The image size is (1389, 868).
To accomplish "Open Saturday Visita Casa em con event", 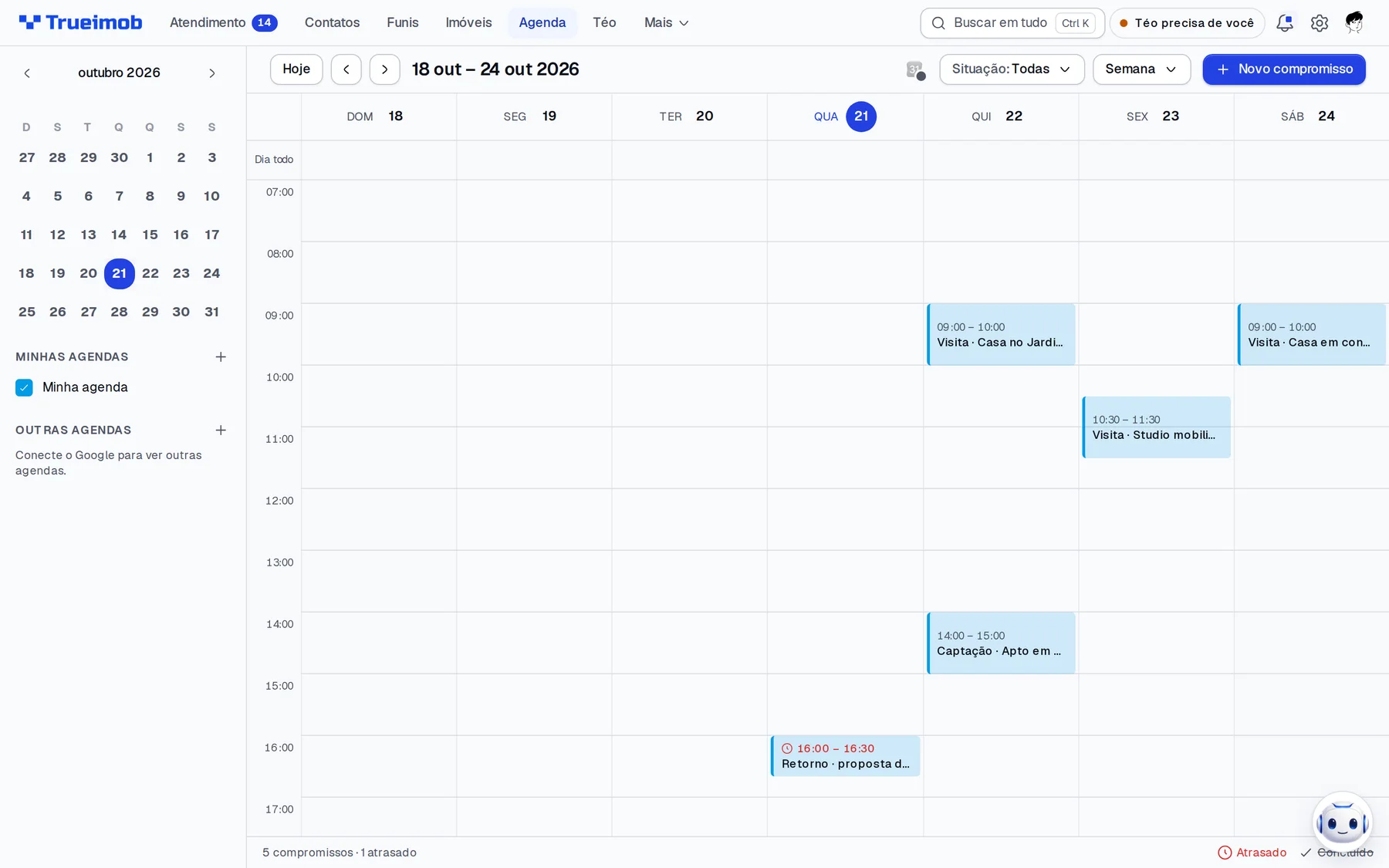I will (x=1312, y=334).
